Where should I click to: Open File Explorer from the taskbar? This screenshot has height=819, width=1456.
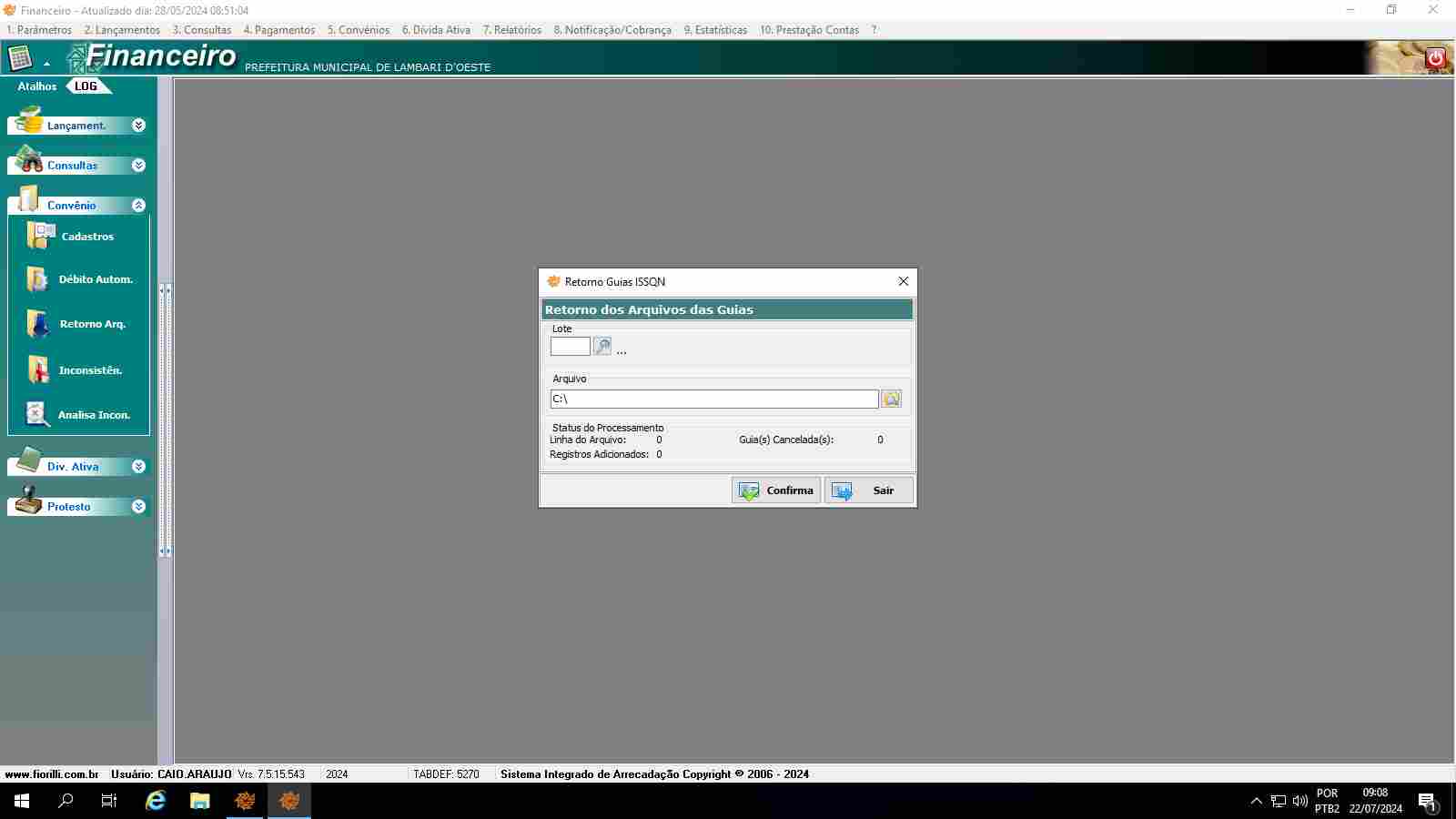pyautogui.click(x=199, y=801)
